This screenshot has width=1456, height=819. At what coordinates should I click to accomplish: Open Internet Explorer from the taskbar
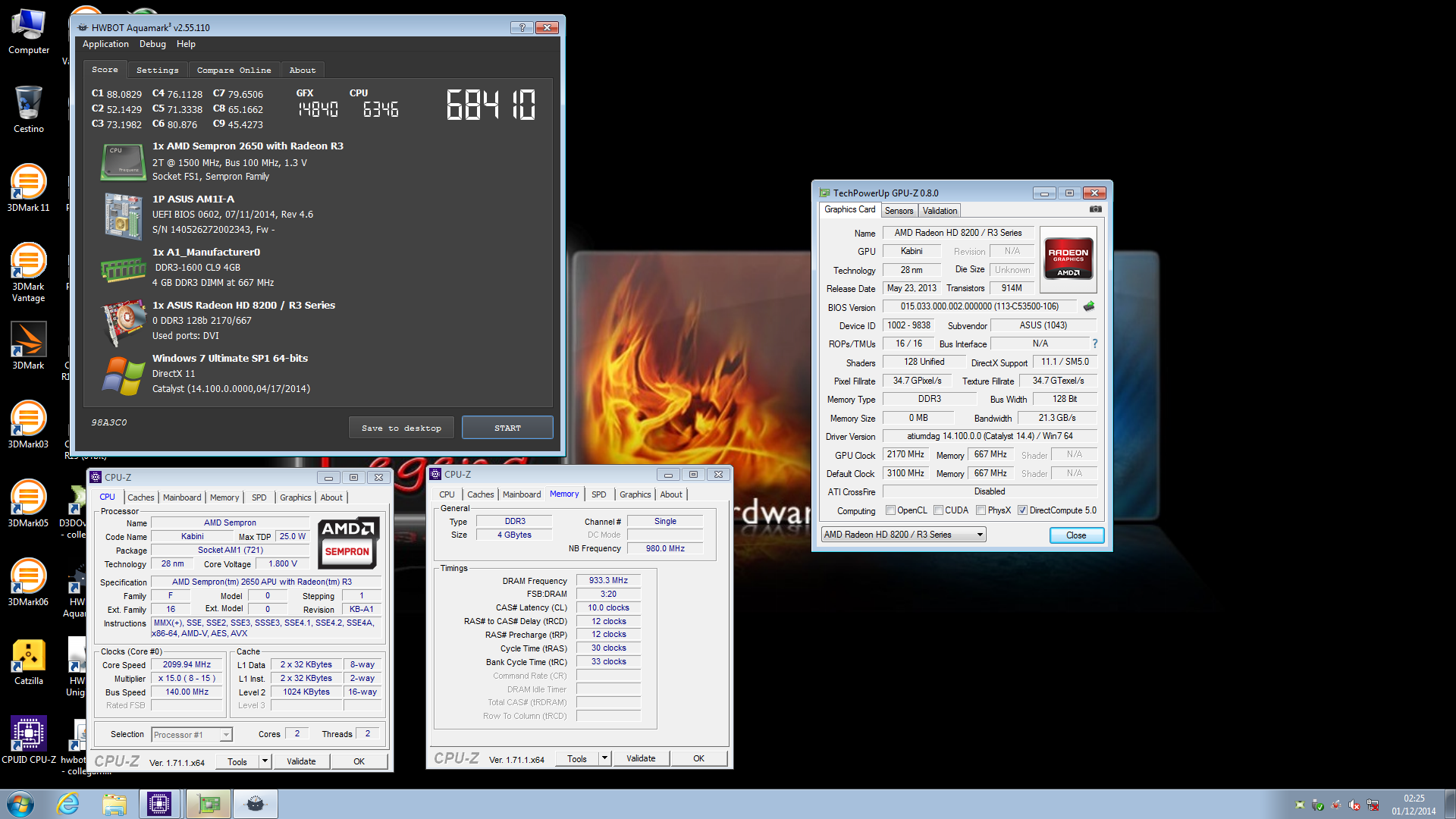coord(68,804)
